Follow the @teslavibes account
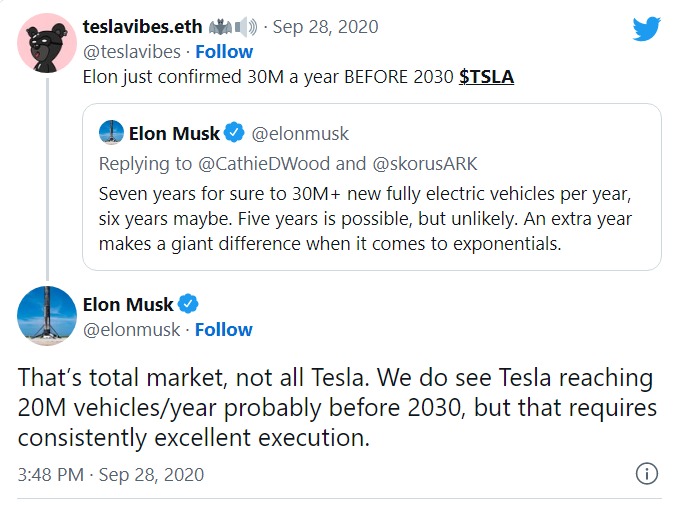The image size is (675, 508). (x=224, y=52)
